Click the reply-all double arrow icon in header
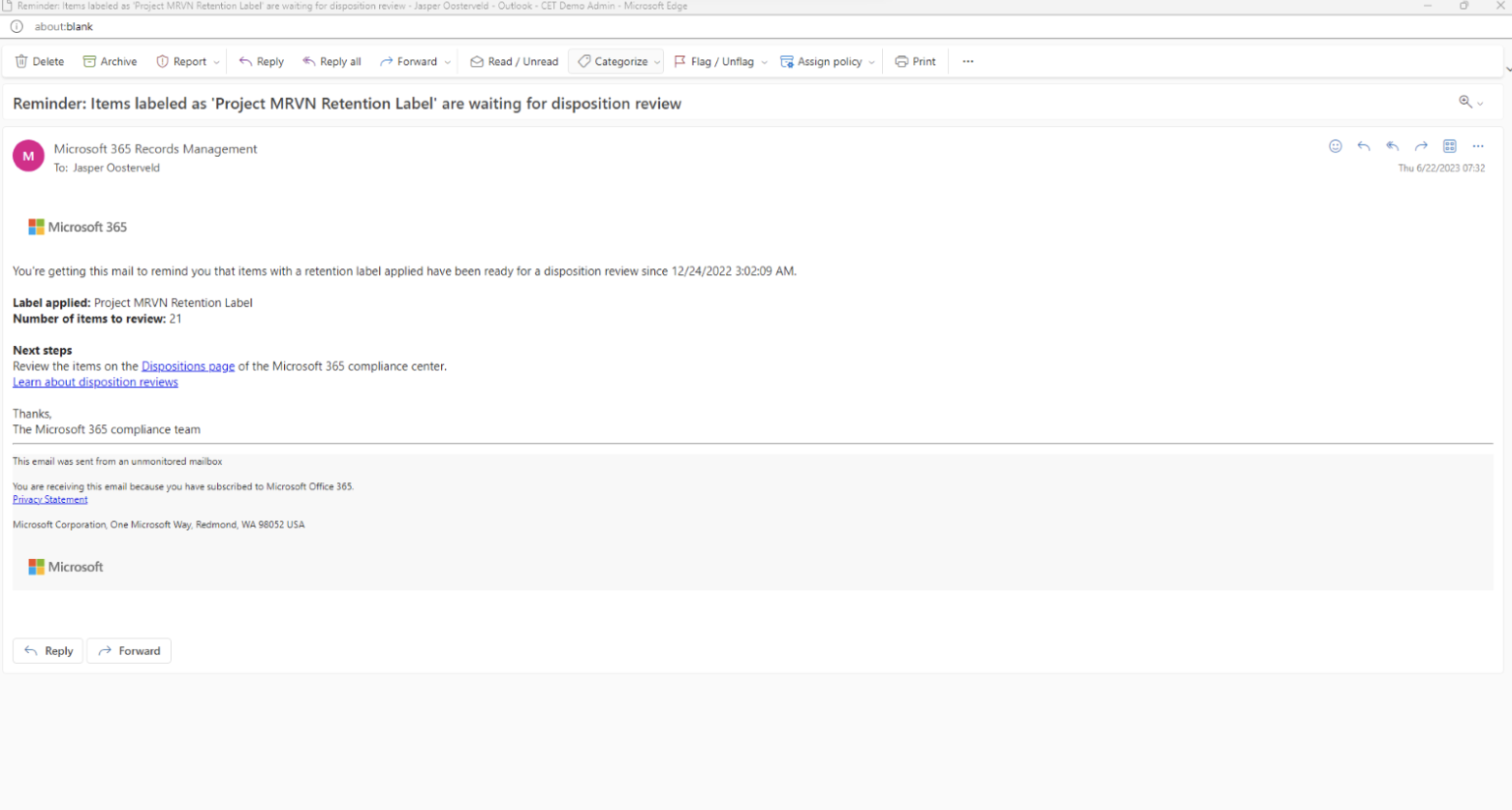 tap(1392, 146)
